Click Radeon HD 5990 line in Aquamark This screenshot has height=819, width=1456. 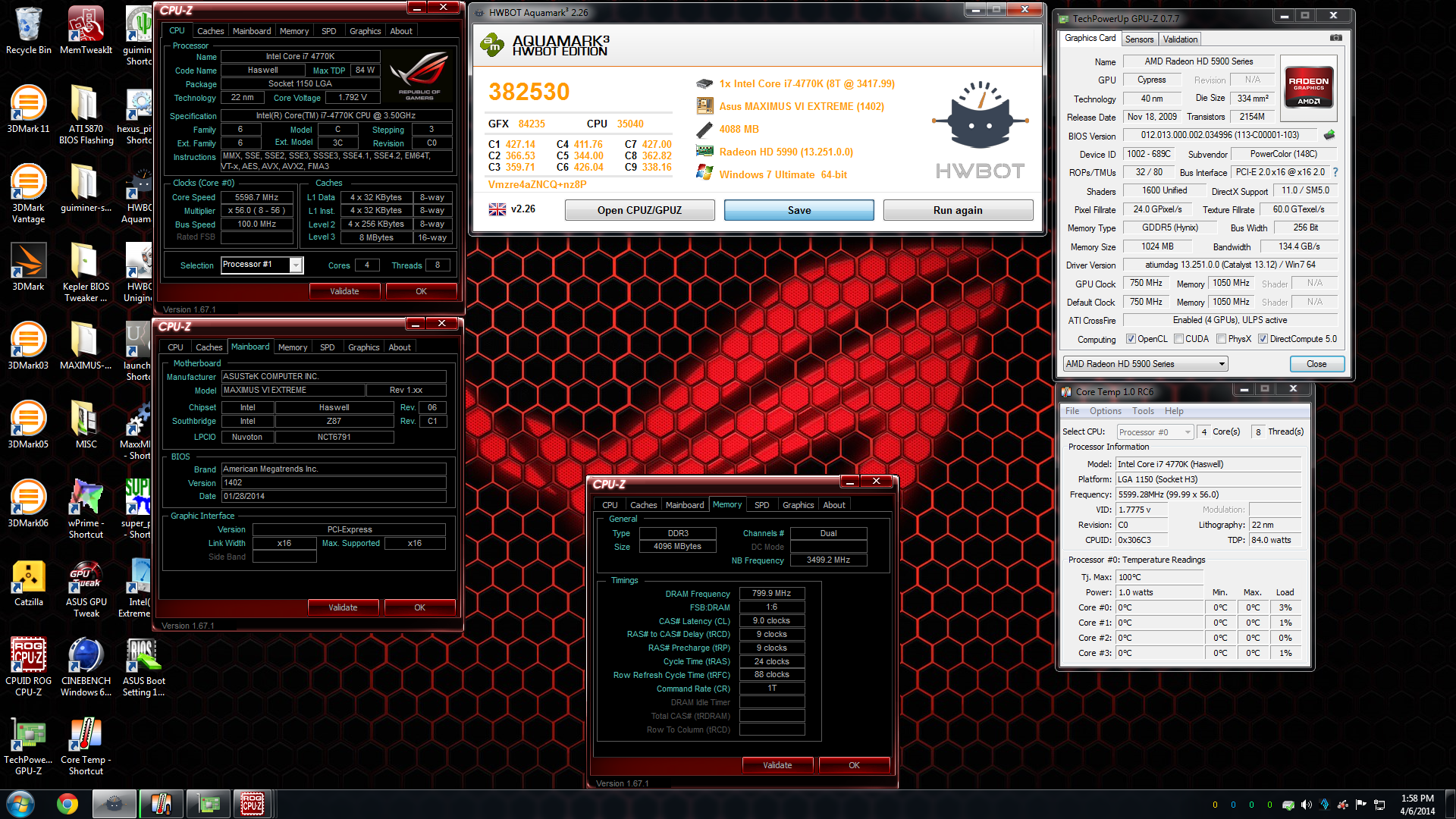(786, 152)
